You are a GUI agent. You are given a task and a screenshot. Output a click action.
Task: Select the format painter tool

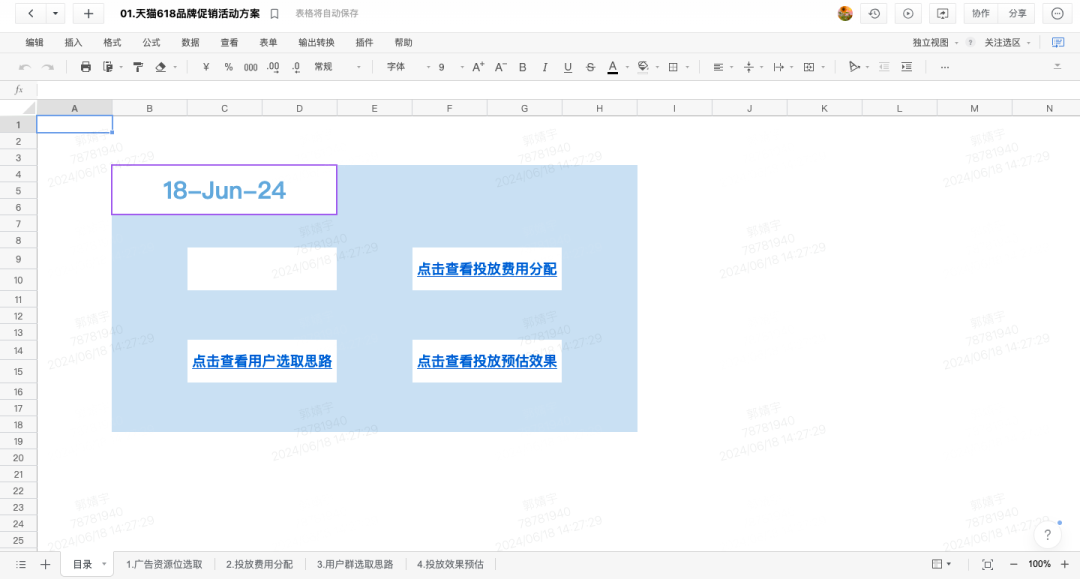coord(138,67)
